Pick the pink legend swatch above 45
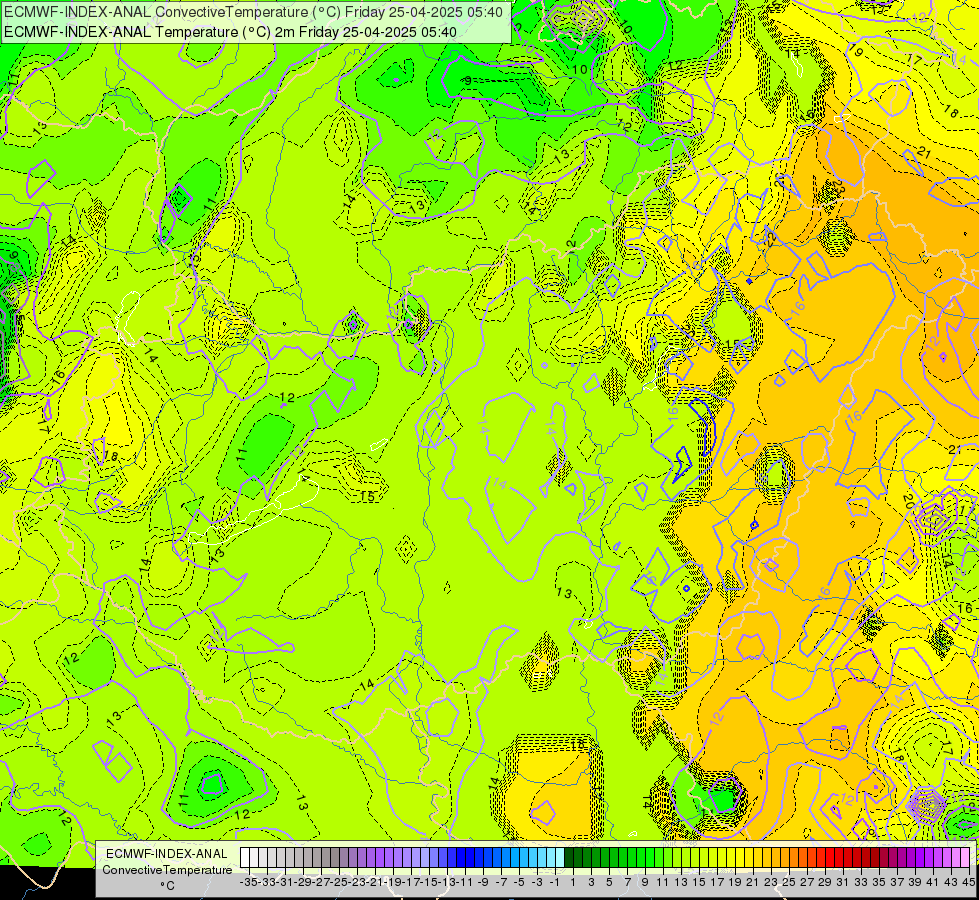Image resolution: width=979 pixels, height=900 pixels. (x=965, y=858)
